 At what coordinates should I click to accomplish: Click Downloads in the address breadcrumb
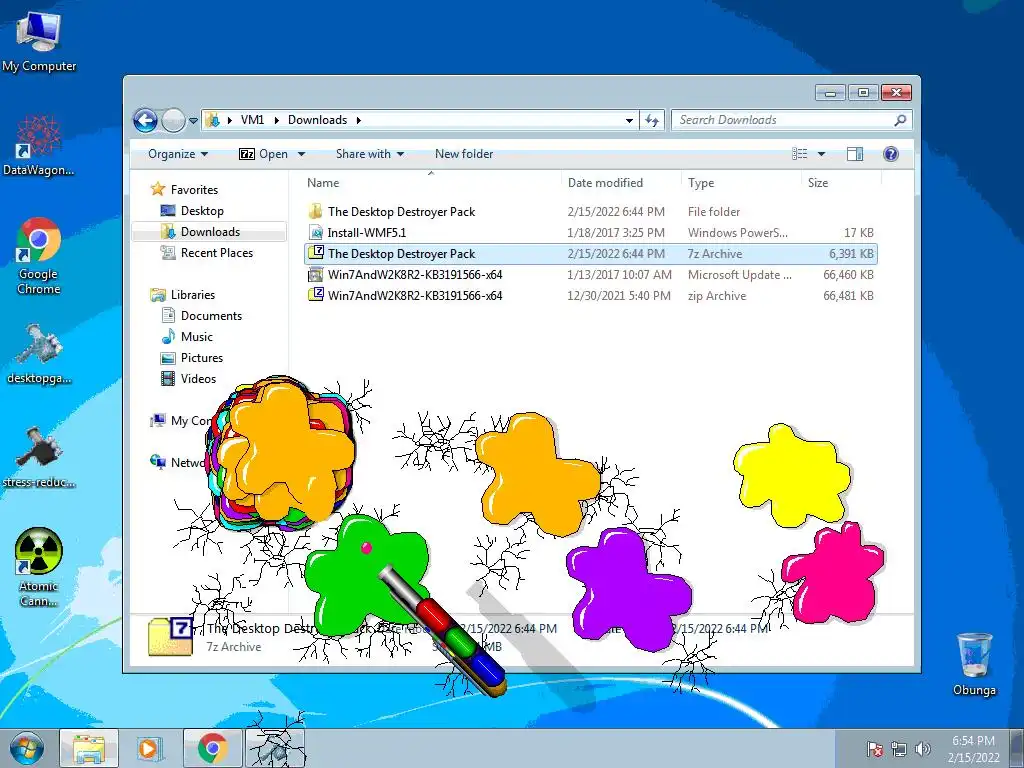[x=317, y=120]
